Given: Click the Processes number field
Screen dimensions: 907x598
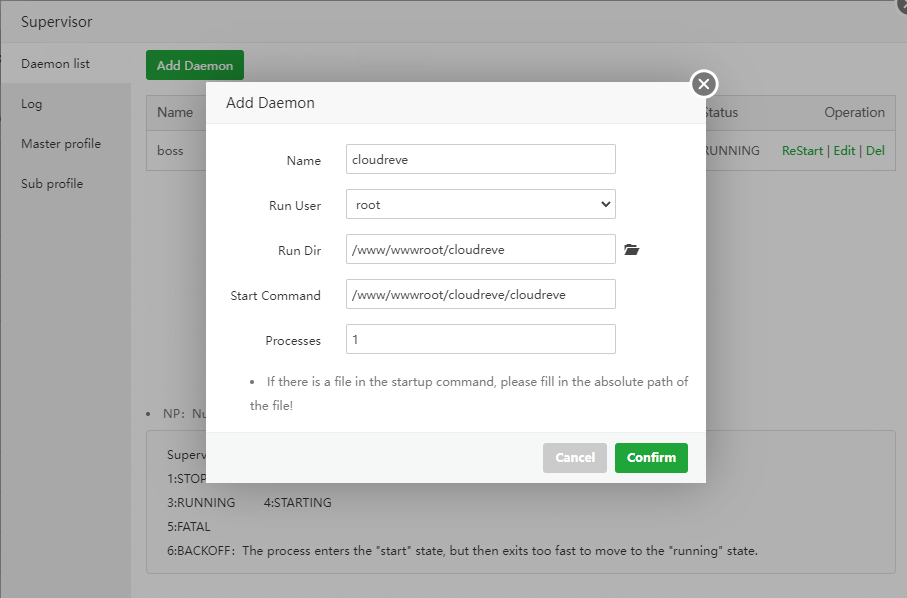Looking at the screenshot, I should pyautogui.click(x=480, y=339).
